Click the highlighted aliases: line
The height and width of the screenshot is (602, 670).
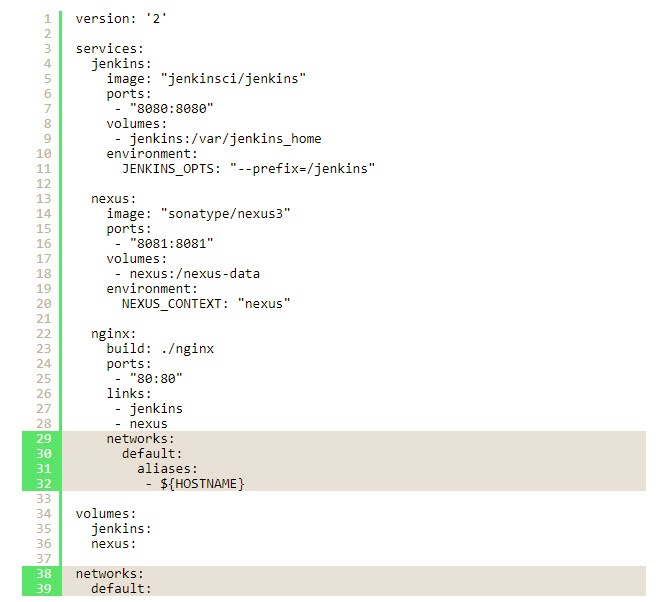168,469
